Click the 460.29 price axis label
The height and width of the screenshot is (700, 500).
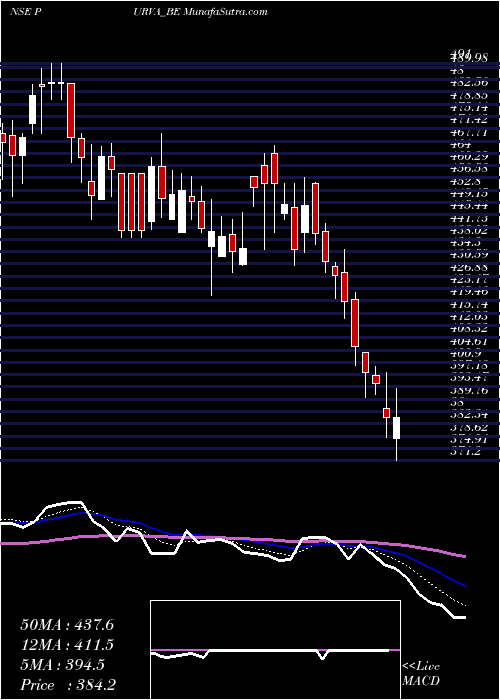point(468,157)
